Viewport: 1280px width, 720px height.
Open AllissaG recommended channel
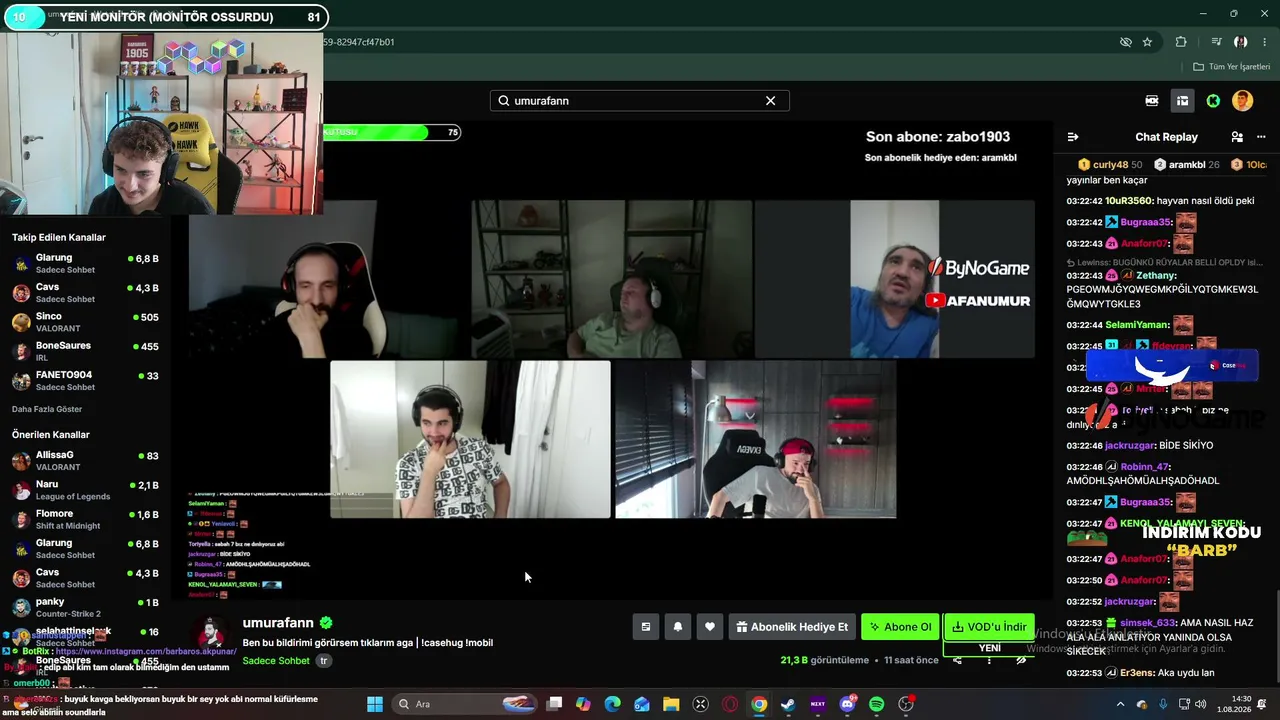click(x=85, y=461)
